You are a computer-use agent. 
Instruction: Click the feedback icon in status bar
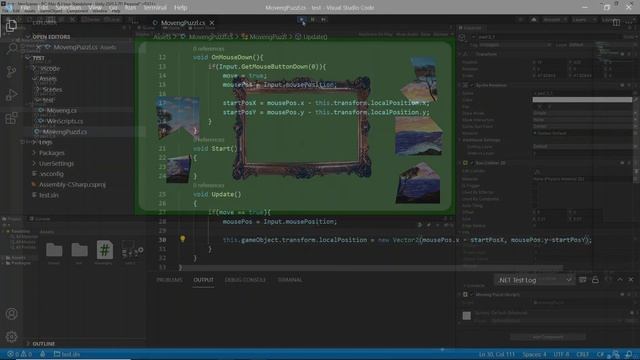click(x=616, y=354)
